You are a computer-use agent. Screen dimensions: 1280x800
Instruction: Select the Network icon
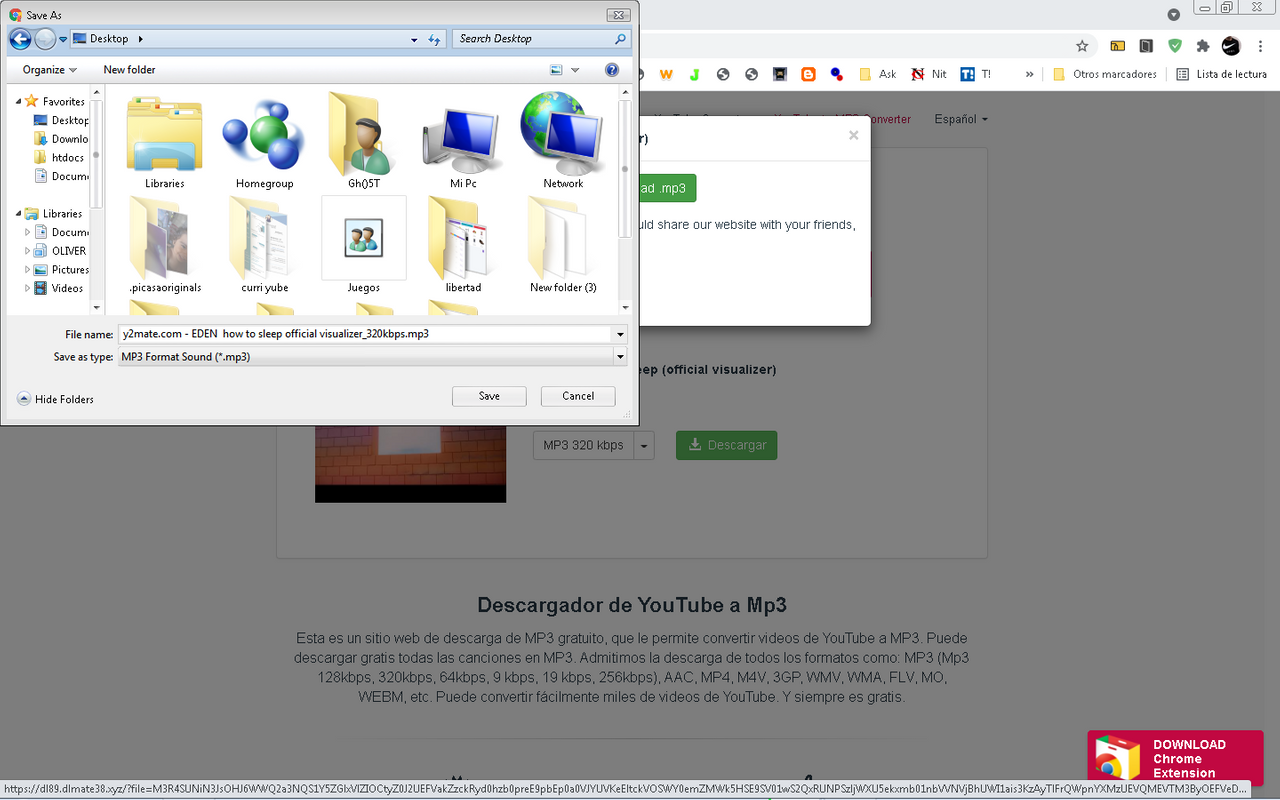click(x=563, y=141)
